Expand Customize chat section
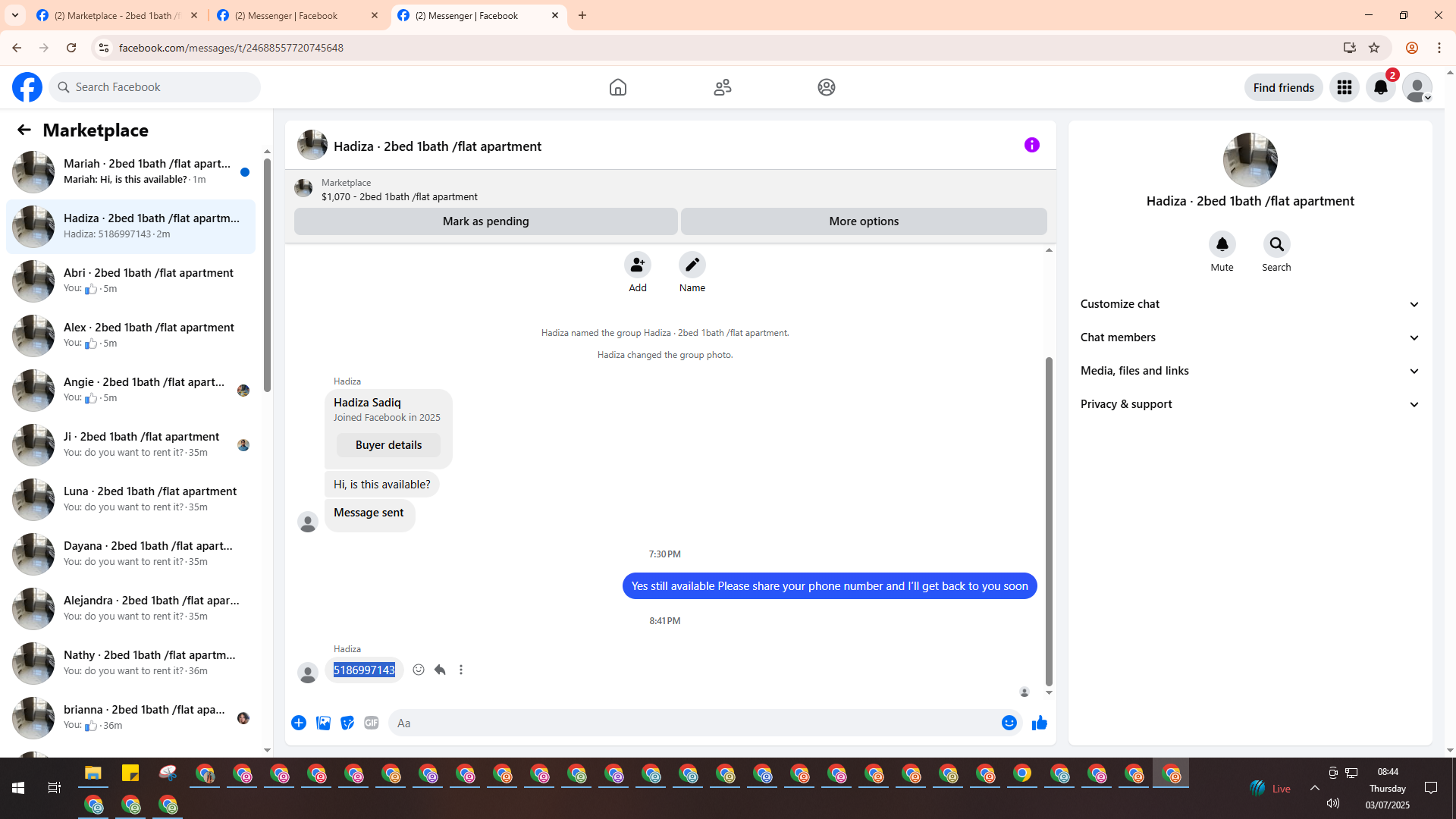 1249,304
